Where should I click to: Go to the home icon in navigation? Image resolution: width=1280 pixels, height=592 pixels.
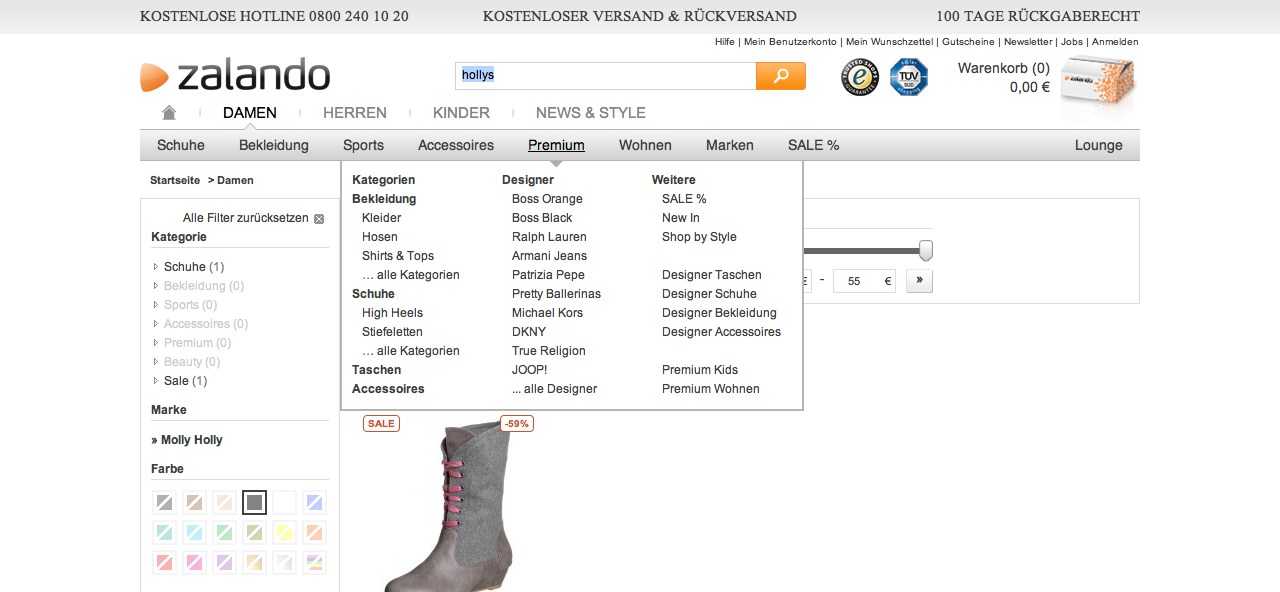[169, 113]
